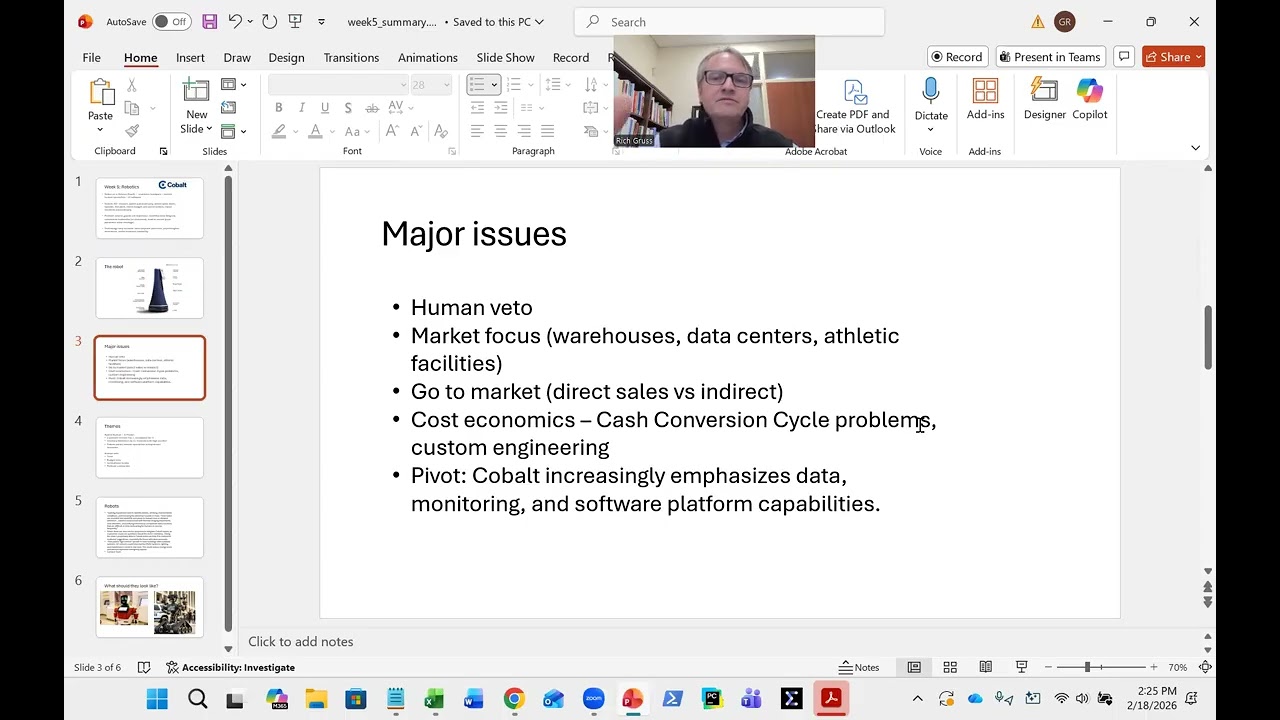Click Accessibility: Investigate in status bar
This screenshot has height=720, width=1280.
click(x=231, y=667)
